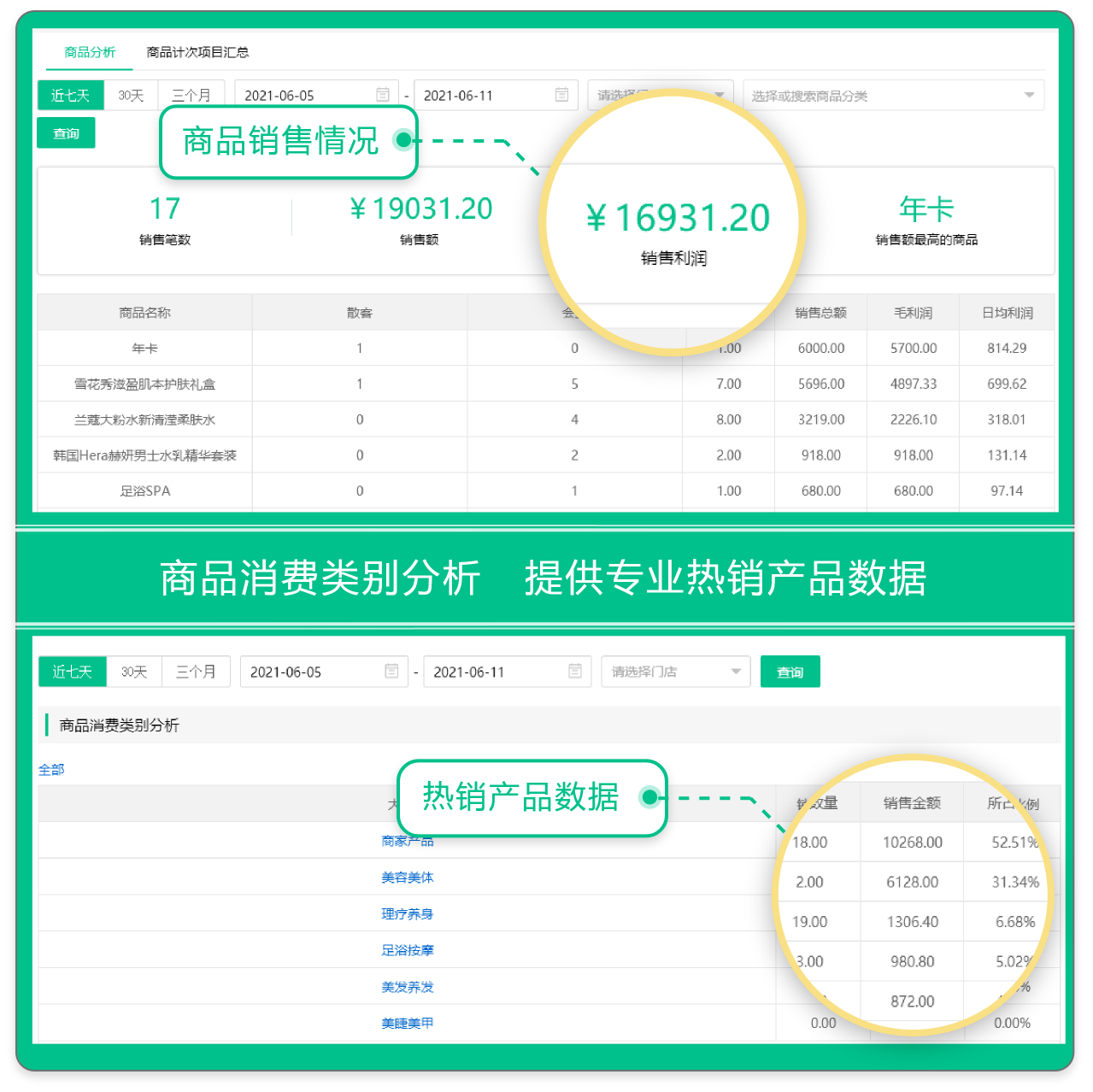Open calendar icon in top end date 2021-06-11
This screenshot has height=1092, width=1093.
pyautogui.click(x=561, y=95)
